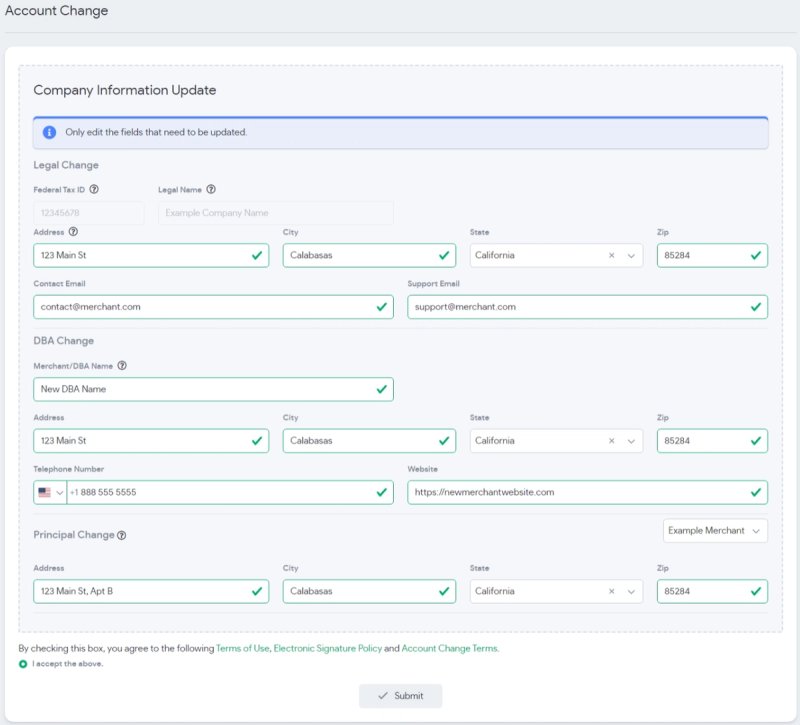Clear the Principal Change State selection
The width and height of the screenshot is (800, 725).
click(611, 591)
